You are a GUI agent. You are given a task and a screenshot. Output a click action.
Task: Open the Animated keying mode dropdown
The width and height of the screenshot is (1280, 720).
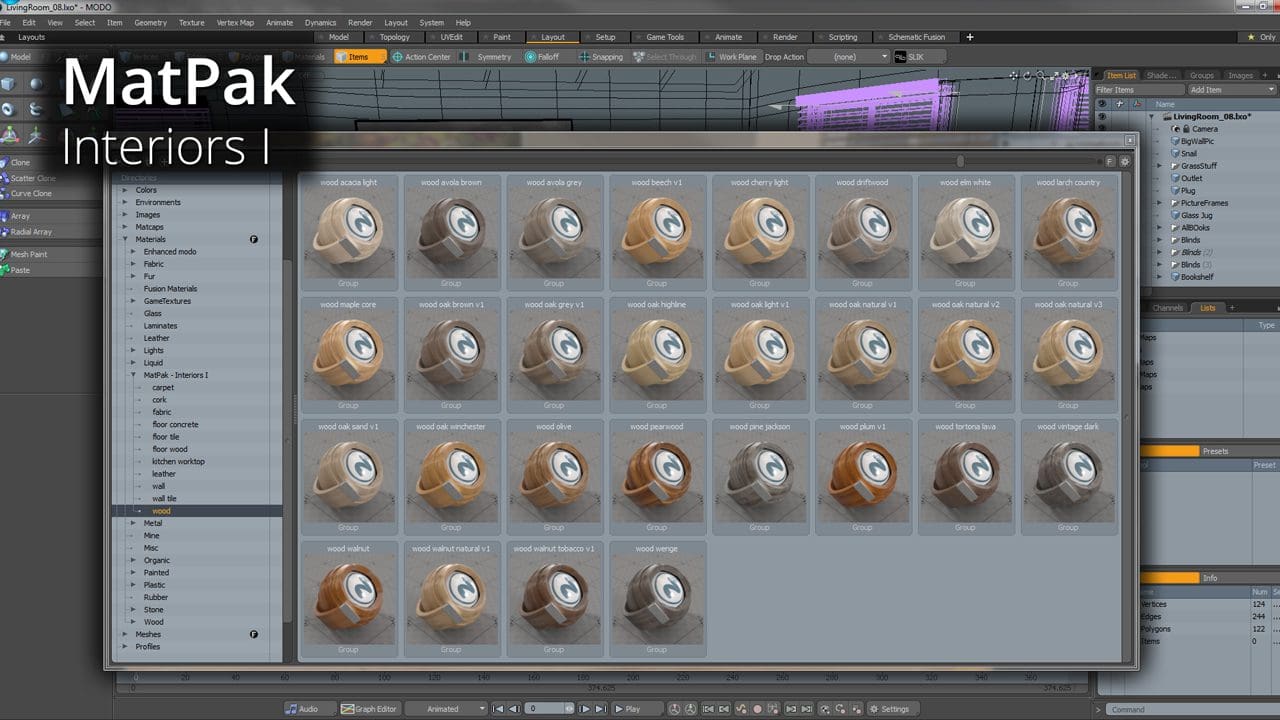click(x=446, y=709)
